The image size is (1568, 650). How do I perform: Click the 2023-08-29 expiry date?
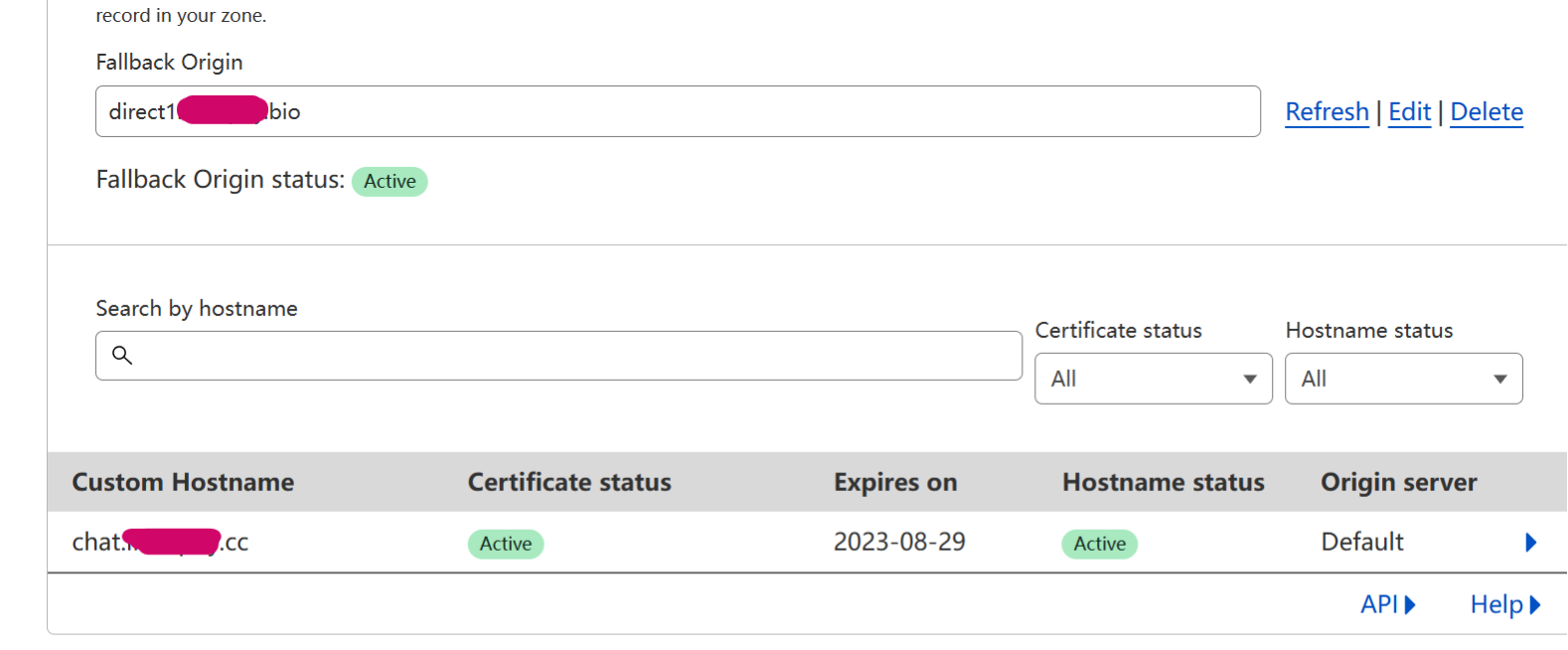(899, 543)
